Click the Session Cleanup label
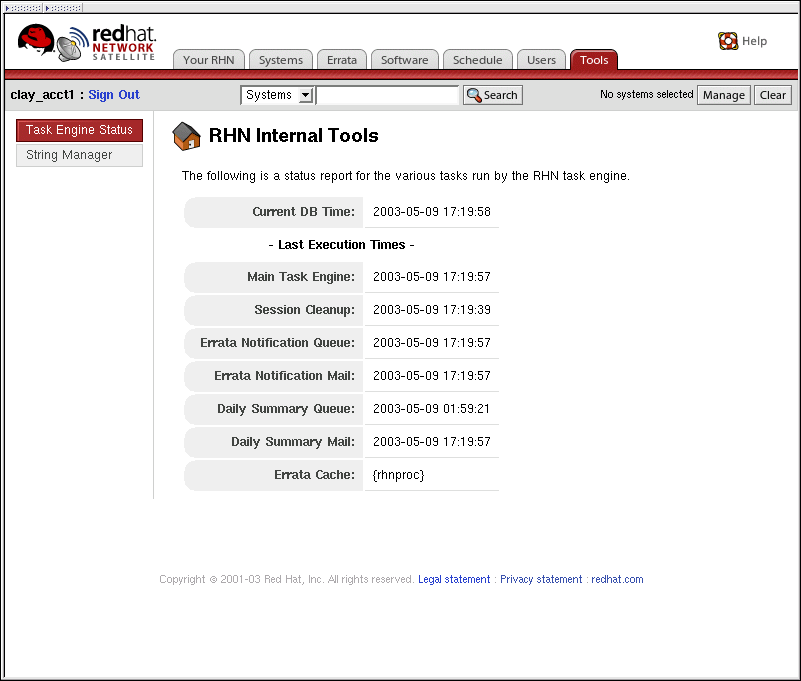The width and height of the screenshot is (801, 681). tap(304, 310)
